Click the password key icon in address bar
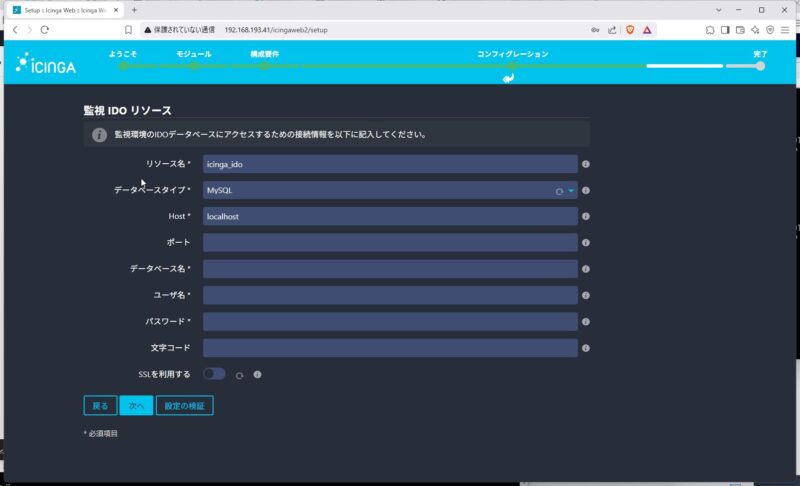 (595, 30)
